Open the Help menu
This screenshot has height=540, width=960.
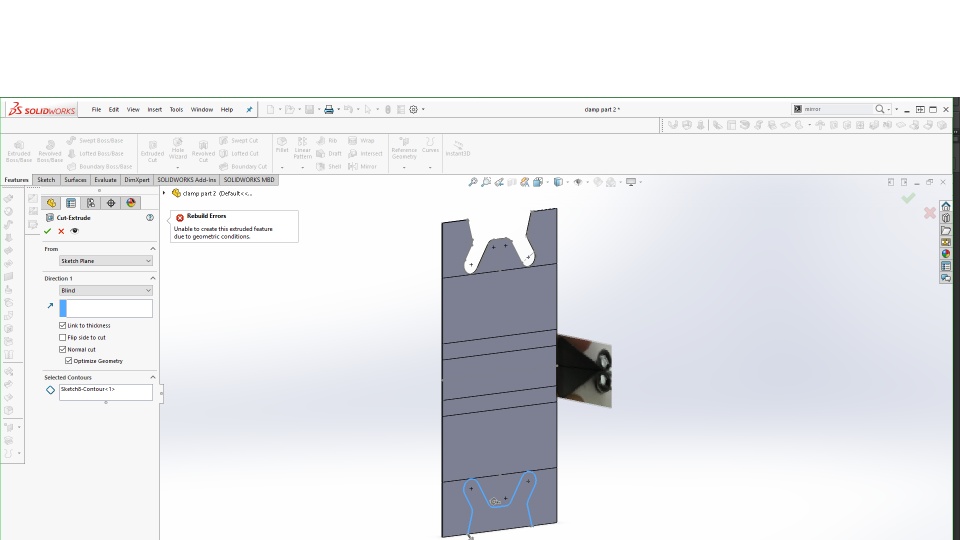point(227,110)
